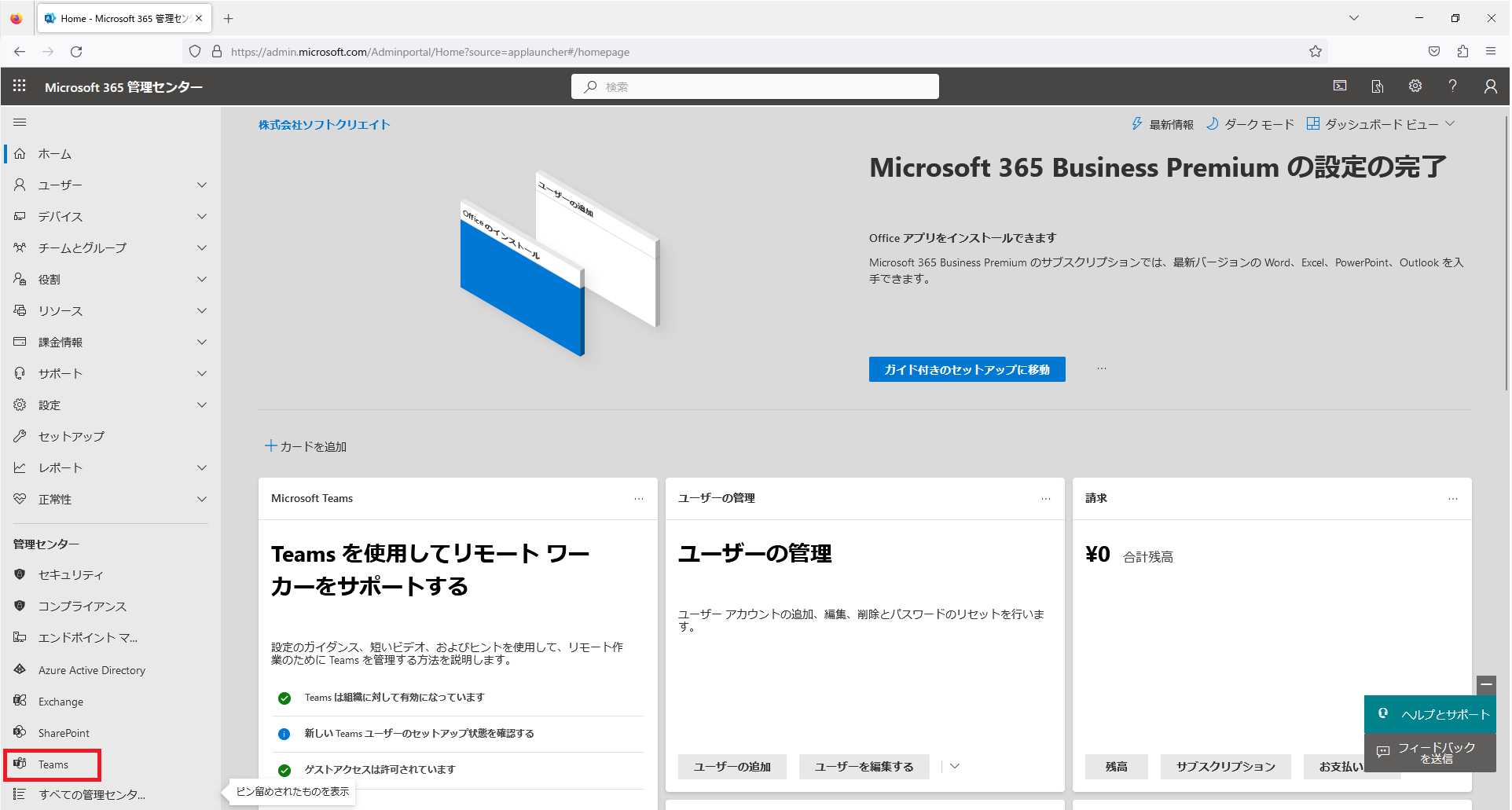Screen dimensions: 1512x810
Task: Open the settings gear in header
Action: point(1415,86)
